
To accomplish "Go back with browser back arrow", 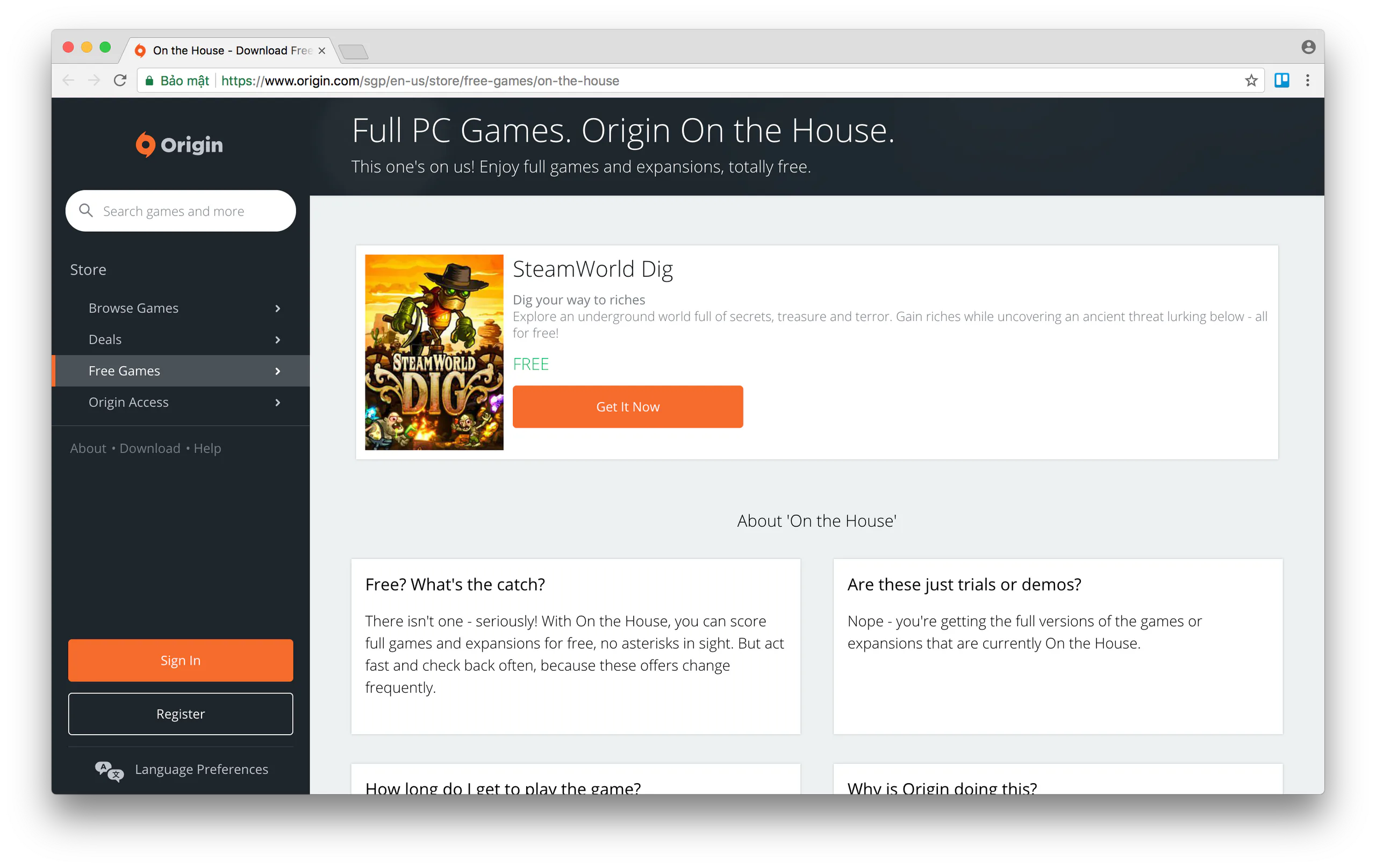I will [x=69, y=81].
